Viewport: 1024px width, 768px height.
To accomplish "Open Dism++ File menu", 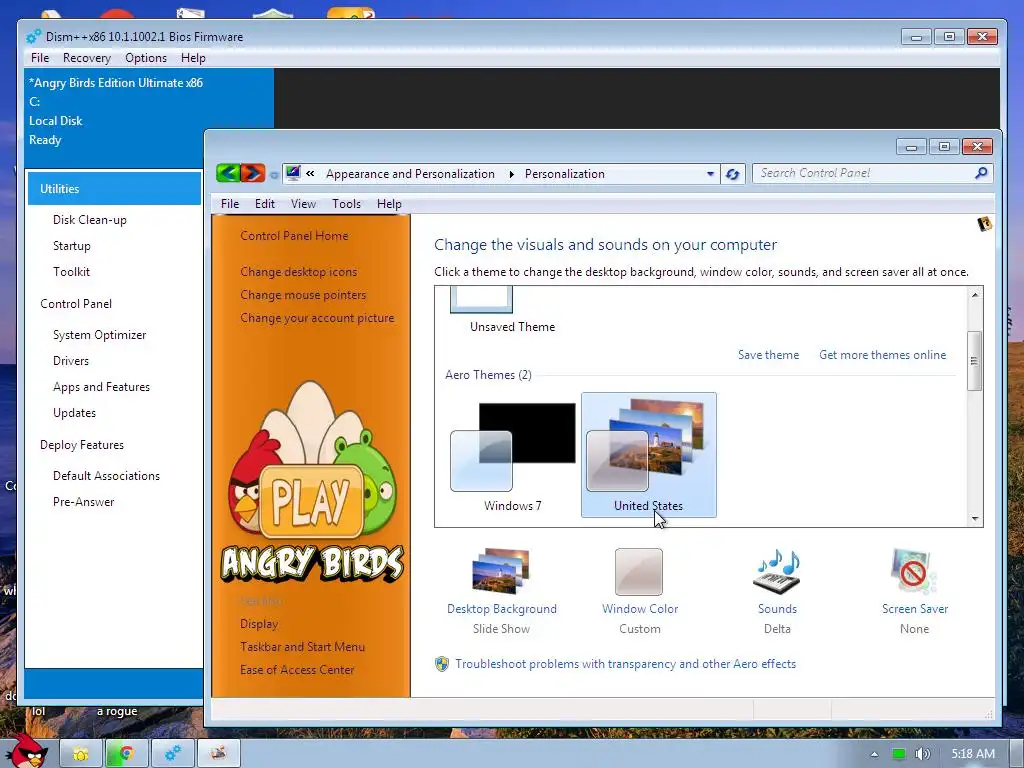I will [40, 57].
